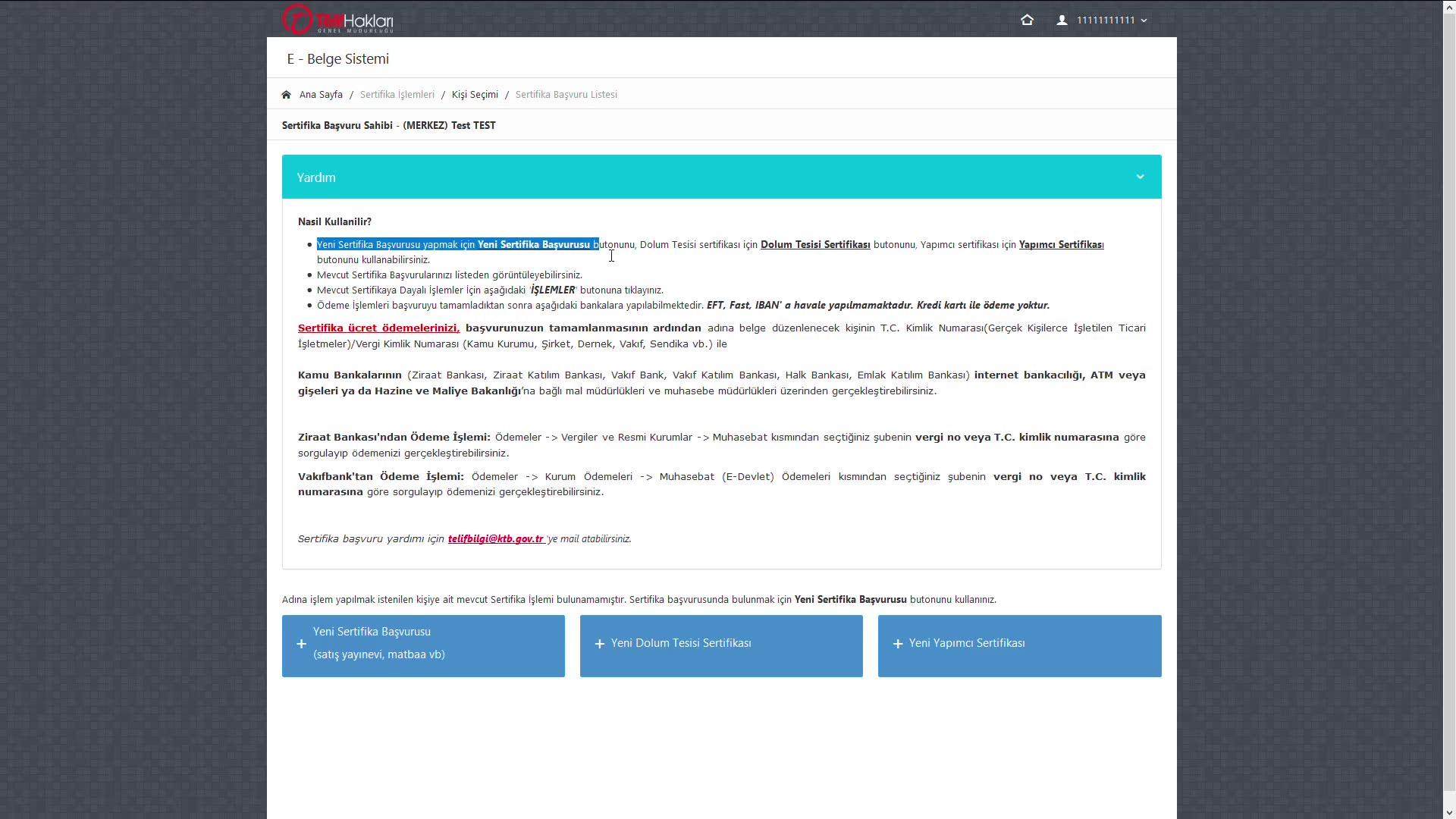Click Yeni Dolum Tesisi Sertifikası button
Viewport: 1456px width, 819px height.
point(720,645)
